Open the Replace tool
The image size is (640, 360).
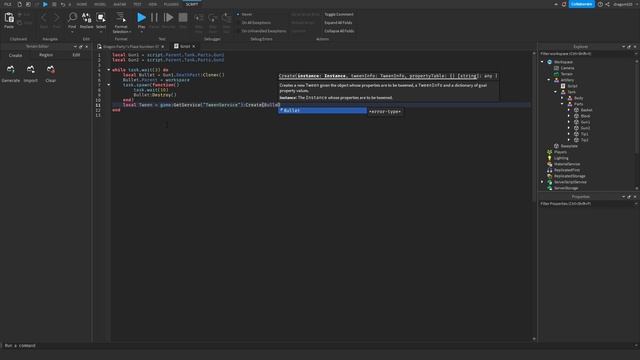87,18
